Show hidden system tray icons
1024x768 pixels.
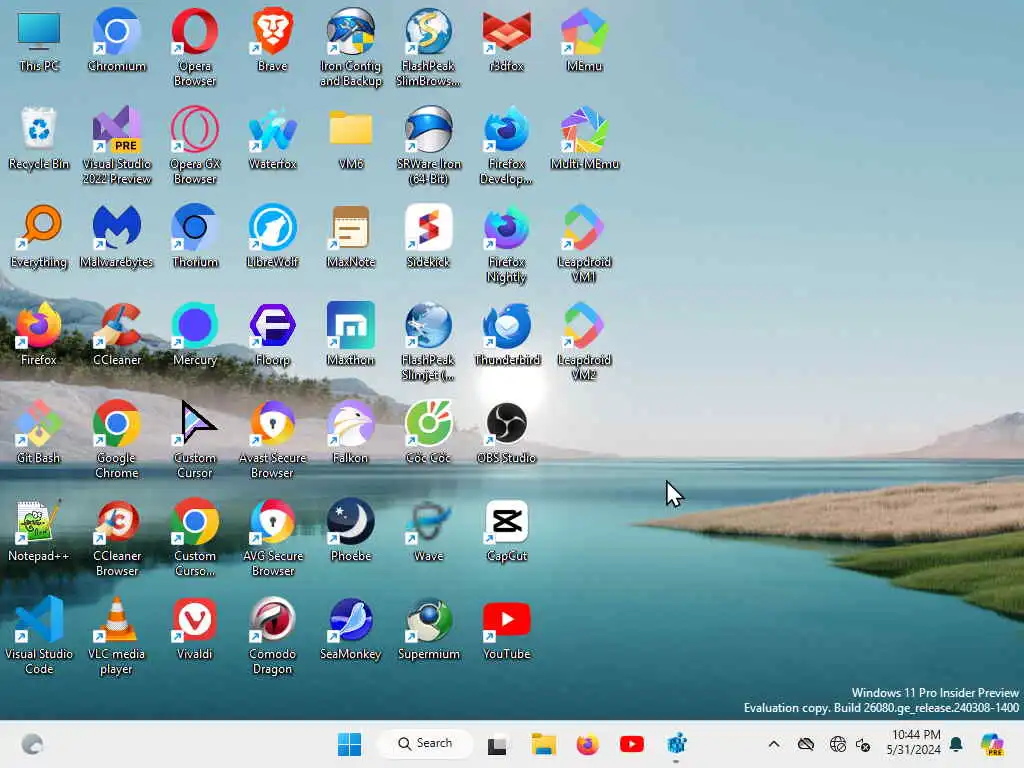click(774, 744)
